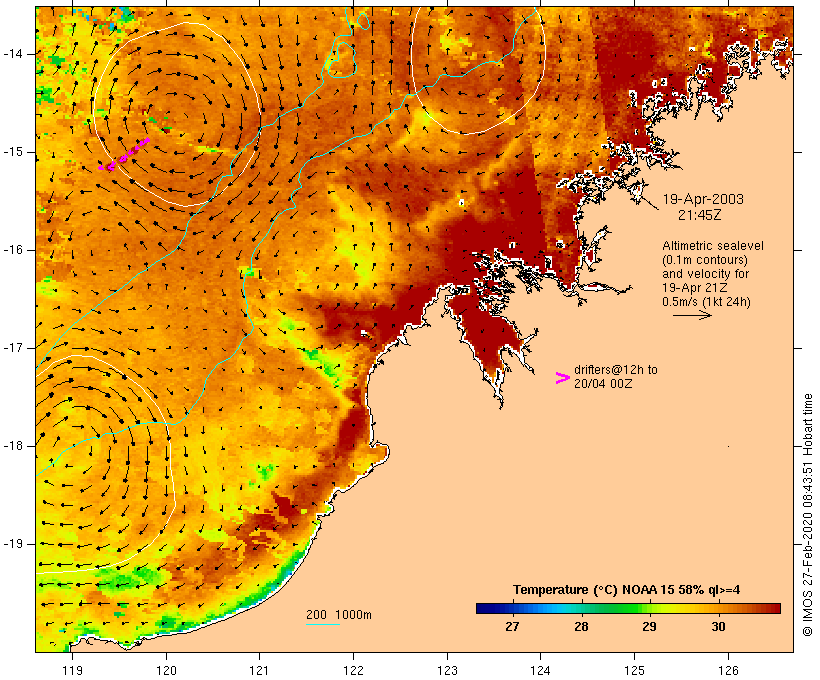Click the colorbar tick label '27'
This screenshot has width=820, height=680.
(x=512, y=627)
